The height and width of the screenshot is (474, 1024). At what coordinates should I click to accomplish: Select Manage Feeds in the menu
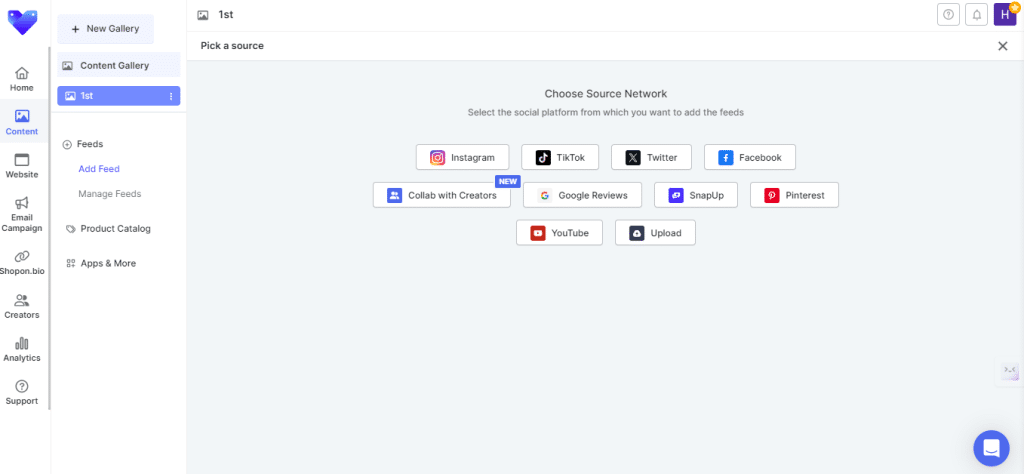coord(110,194)
